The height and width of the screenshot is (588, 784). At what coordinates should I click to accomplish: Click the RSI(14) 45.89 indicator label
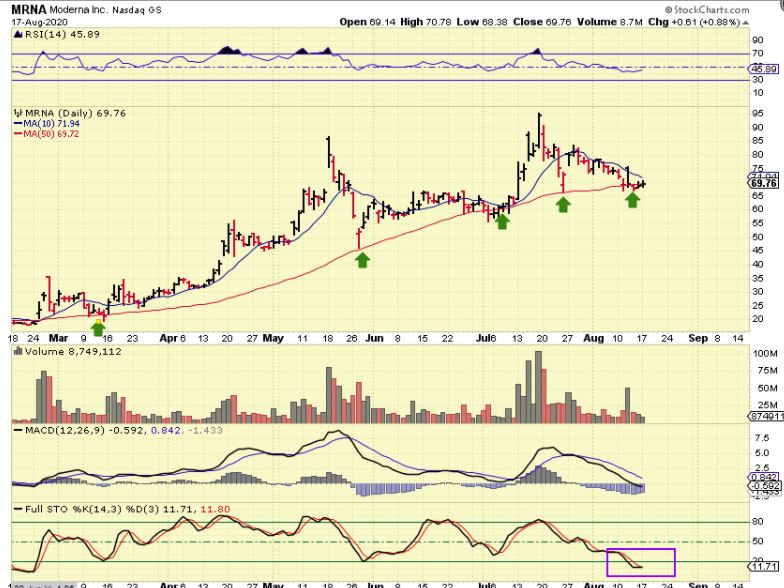pos(62,34)
